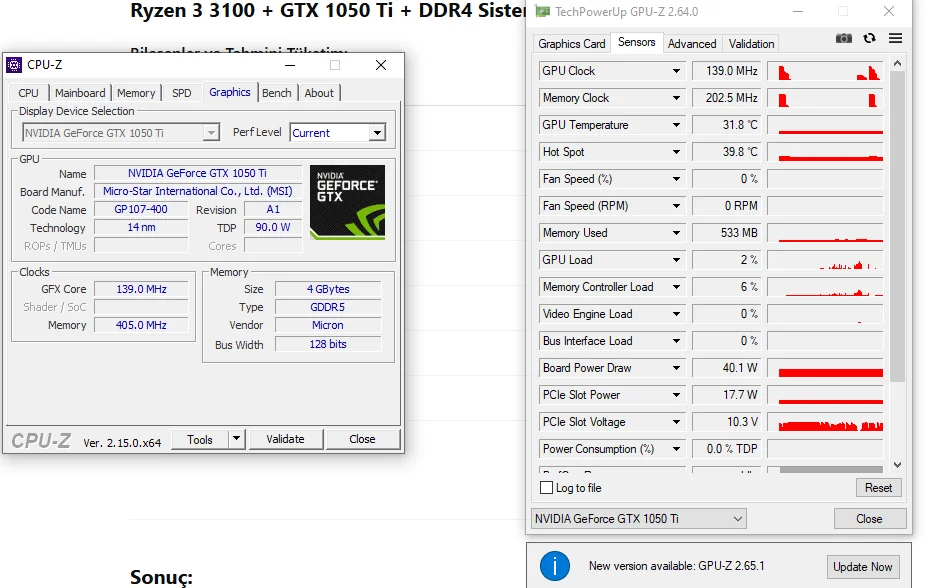Open the GPU Temperature sensor dropdown
The width and height of the screenshot is (934, 588).
pos(676,125)
